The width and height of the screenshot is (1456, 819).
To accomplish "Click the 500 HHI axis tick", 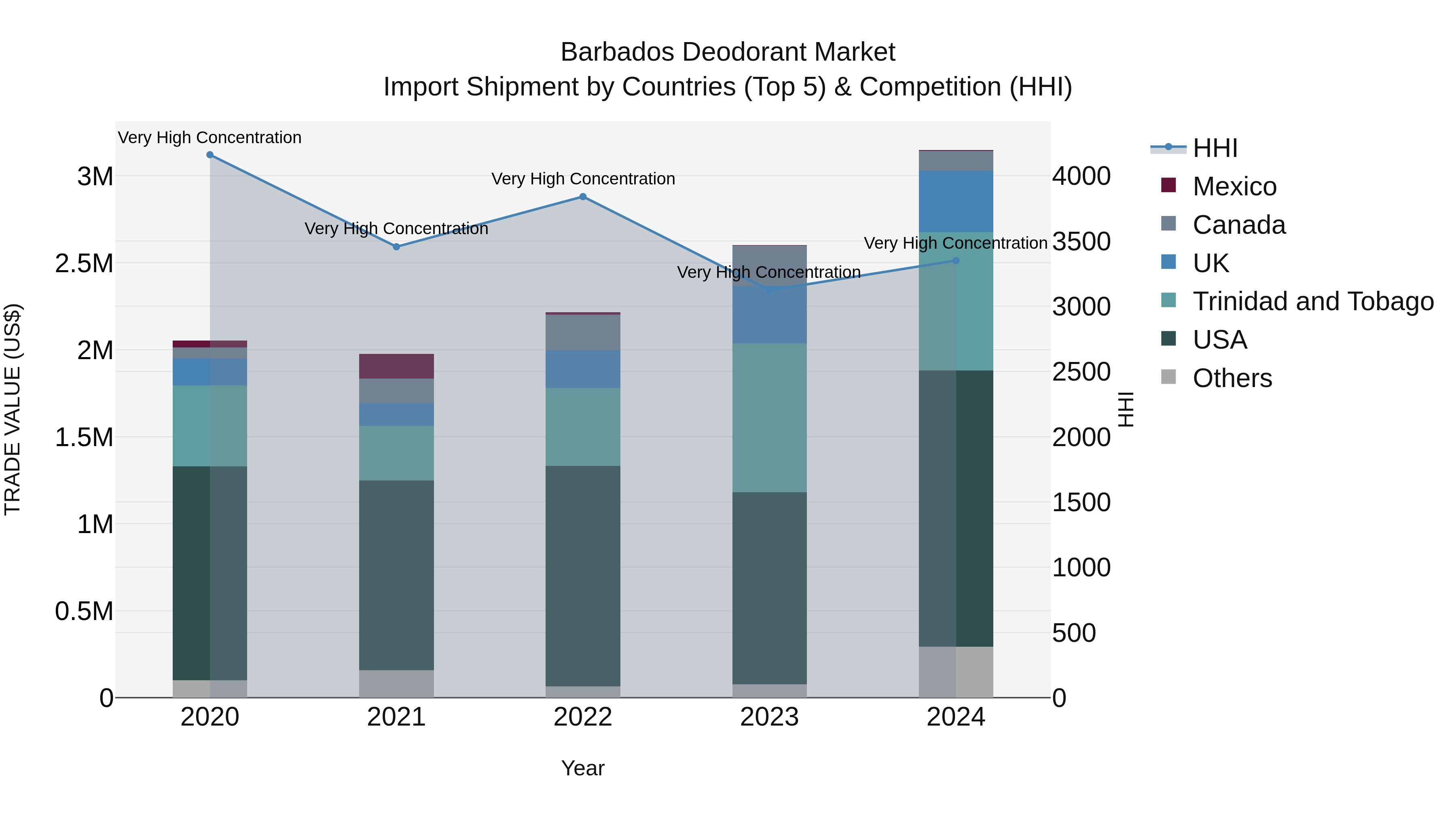I will point(1074,633).
